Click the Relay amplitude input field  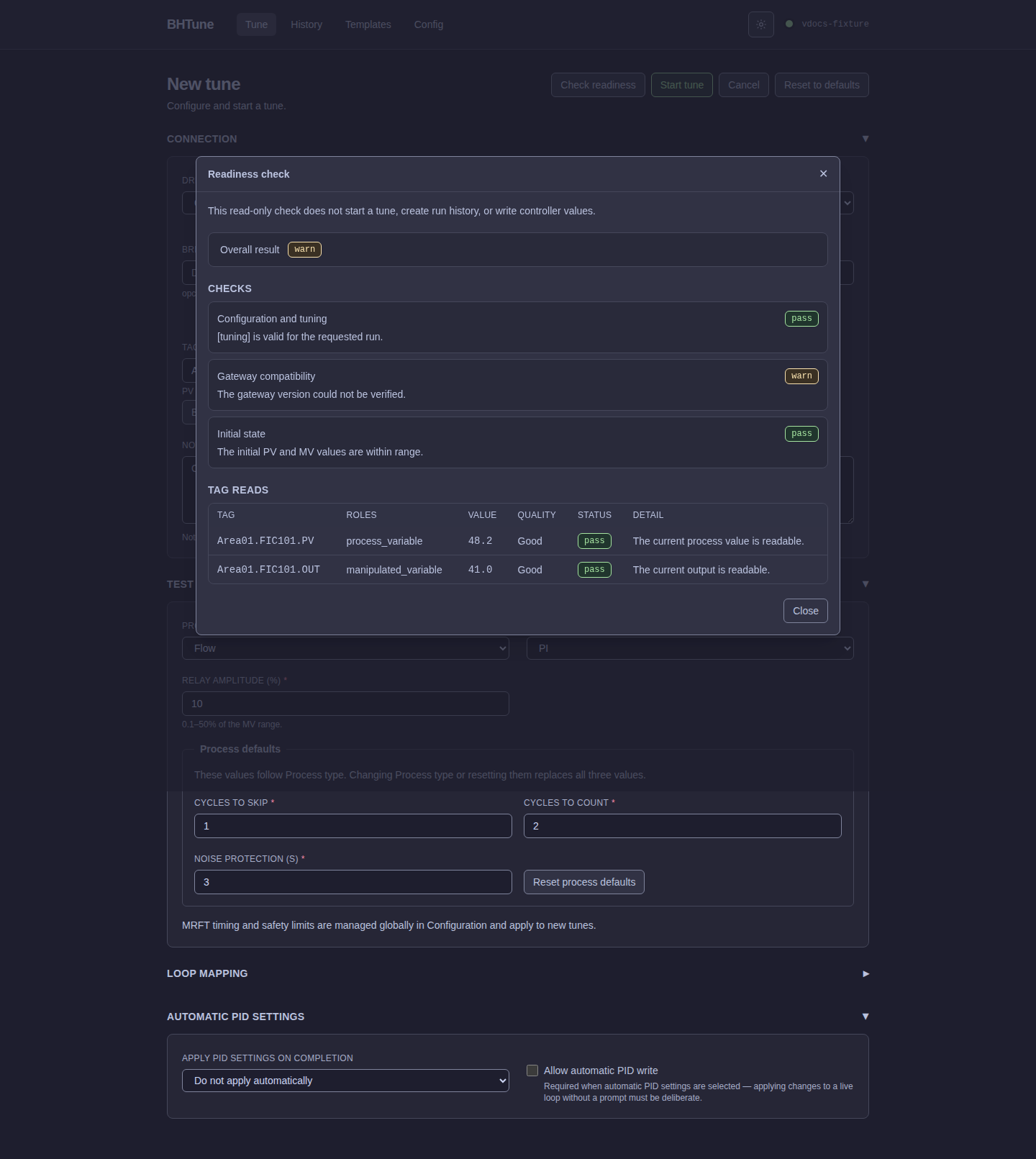(x=345, y=704)
